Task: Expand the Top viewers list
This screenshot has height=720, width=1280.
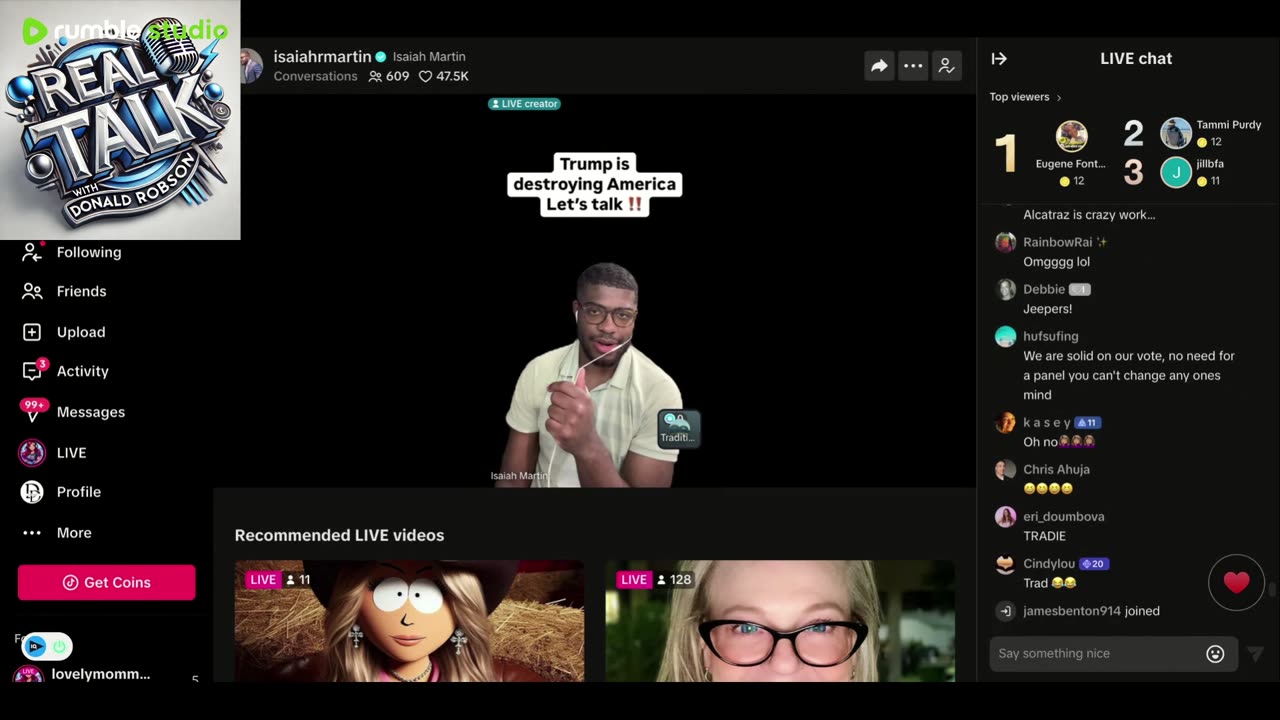Action: click(x=1025, y=97)
